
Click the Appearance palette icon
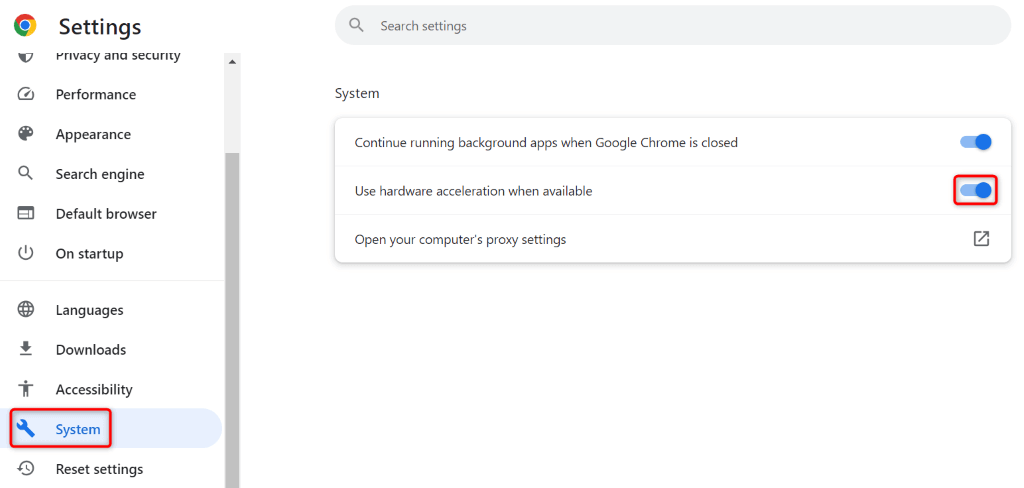click(26, 134)
